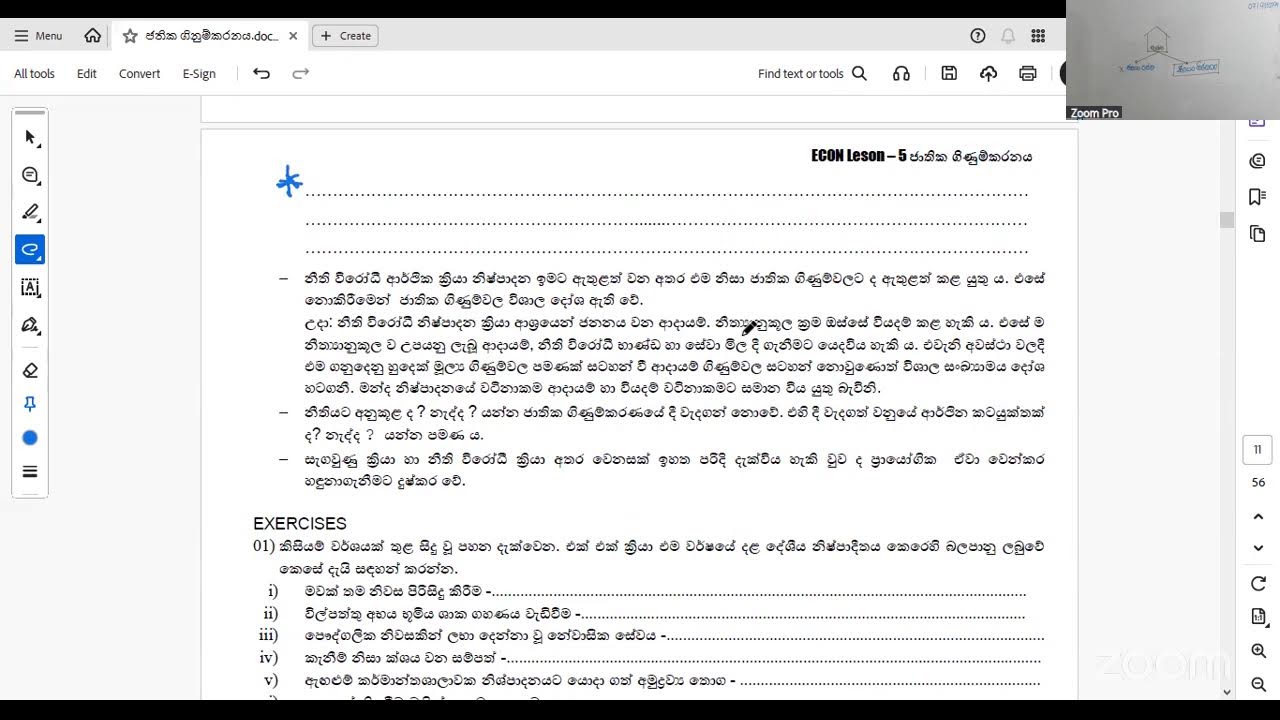The width and height of the screenshot is (1280, 720).
Task: Upload document to cloud
Action: tap(988, 73)
